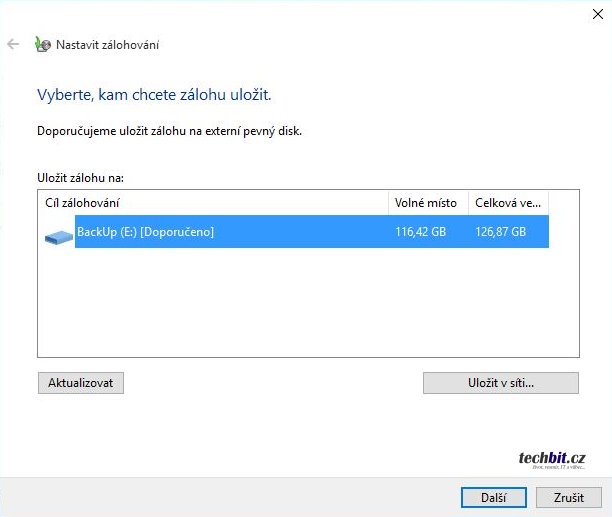The image size is (612, 517).
Task: Click the Uložit zálohu na: label
Action: click(x=79, y=178)
